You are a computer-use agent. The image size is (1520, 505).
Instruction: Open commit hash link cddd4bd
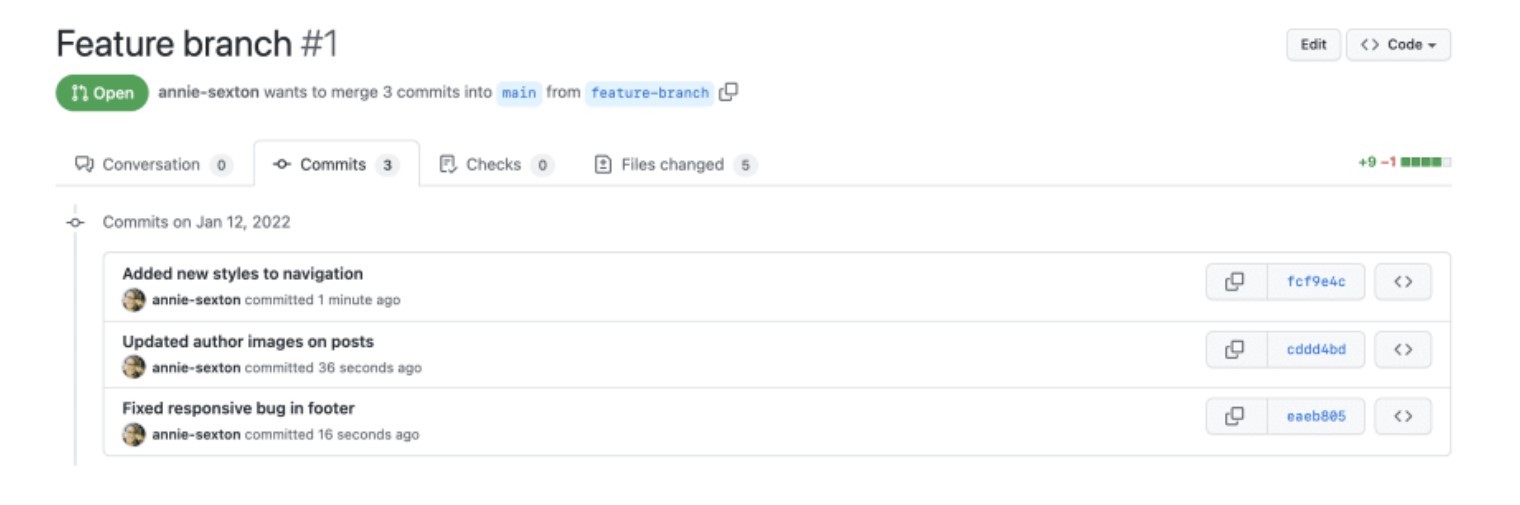click(1316, 349)
